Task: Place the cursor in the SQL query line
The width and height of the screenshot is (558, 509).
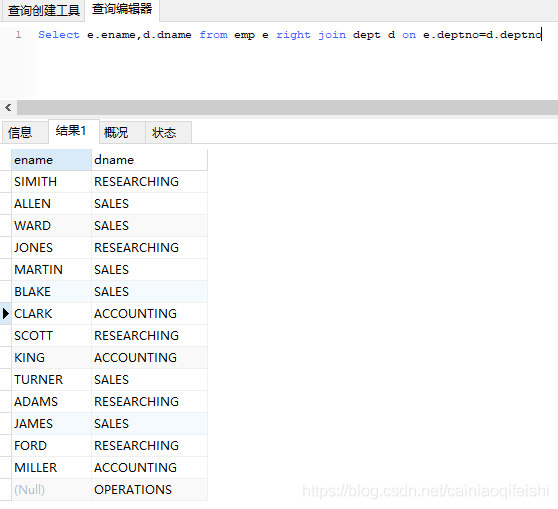Action: 290,35
